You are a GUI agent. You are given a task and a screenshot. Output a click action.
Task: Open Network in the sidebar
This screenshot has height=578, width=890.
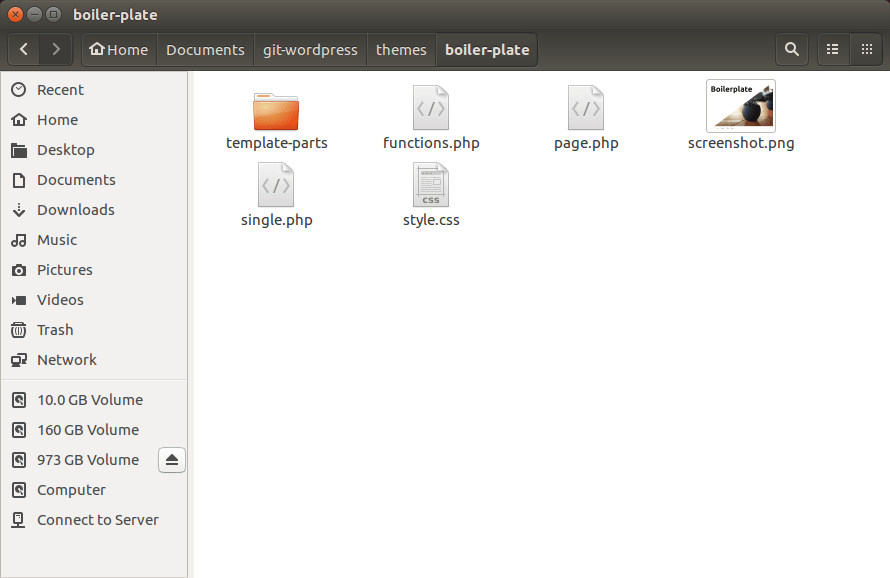(x=66, y=360)
